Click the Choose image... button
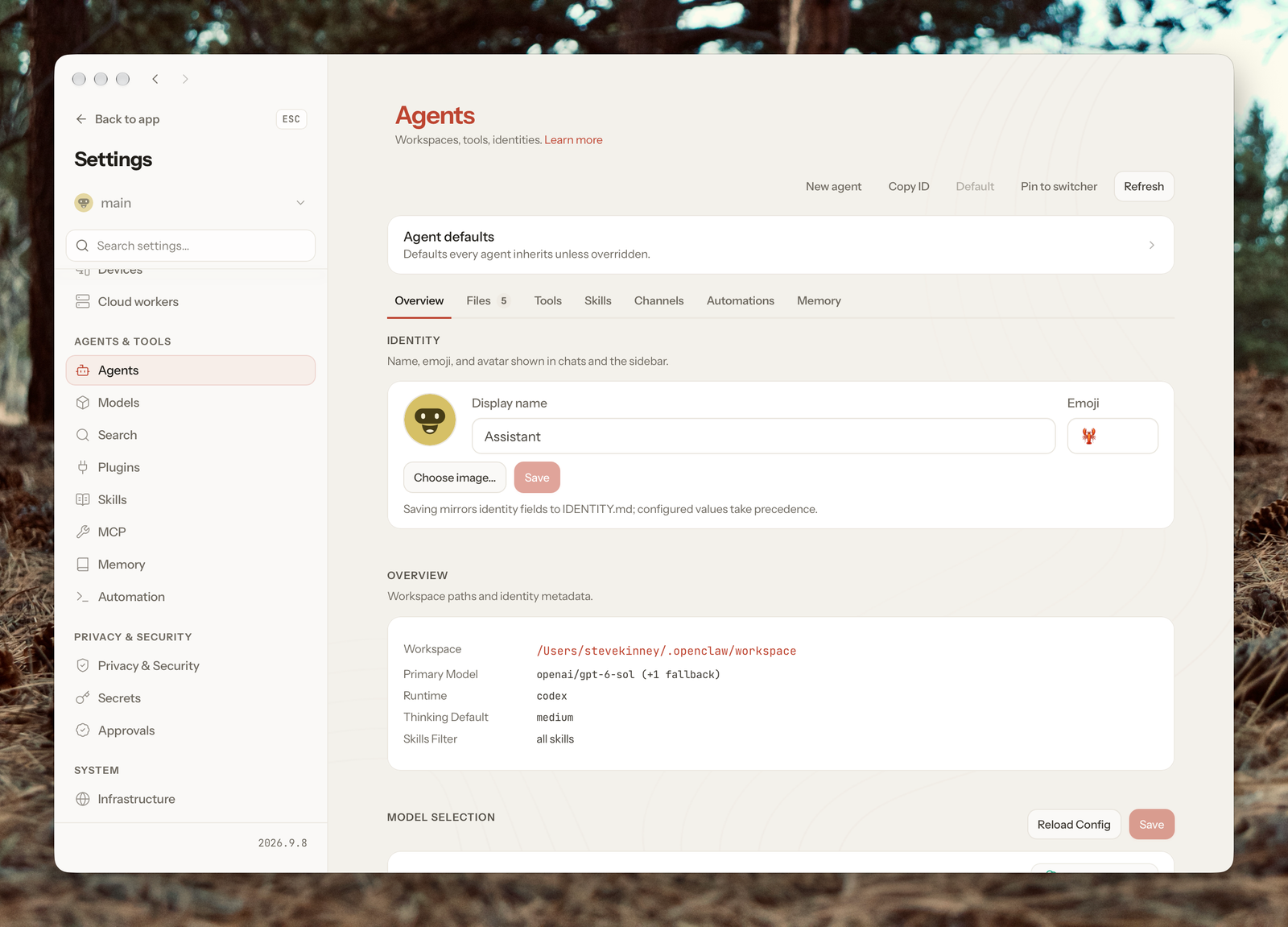This screenshot has height=927, width=1288. pyautogui.click(x=455, y=478)
